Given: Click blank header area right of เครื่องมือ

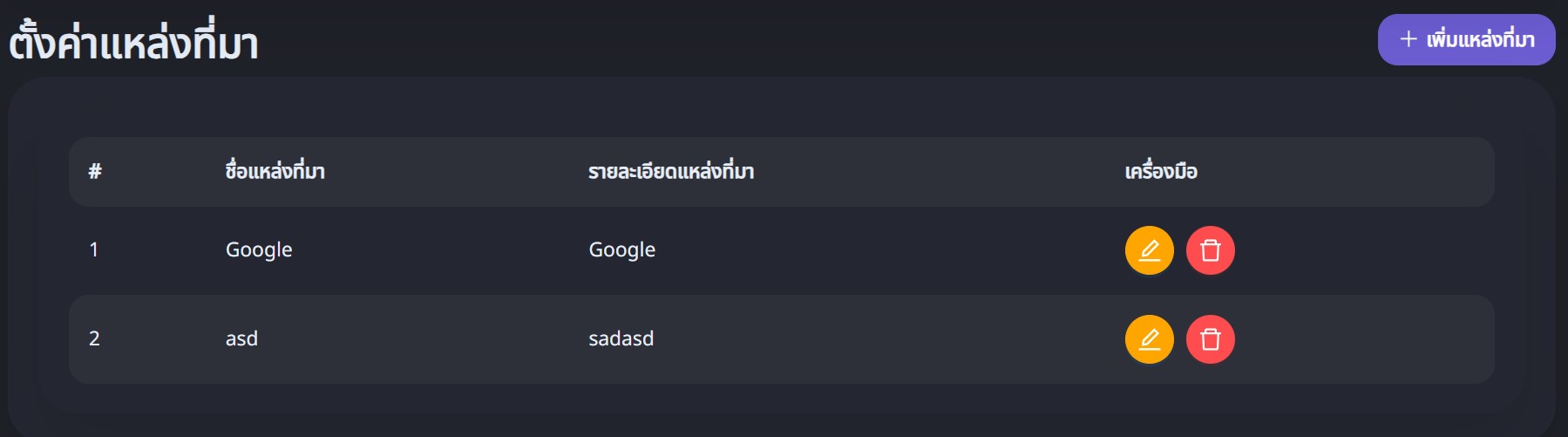Looking at the screenshot, I should [1351, 172].
